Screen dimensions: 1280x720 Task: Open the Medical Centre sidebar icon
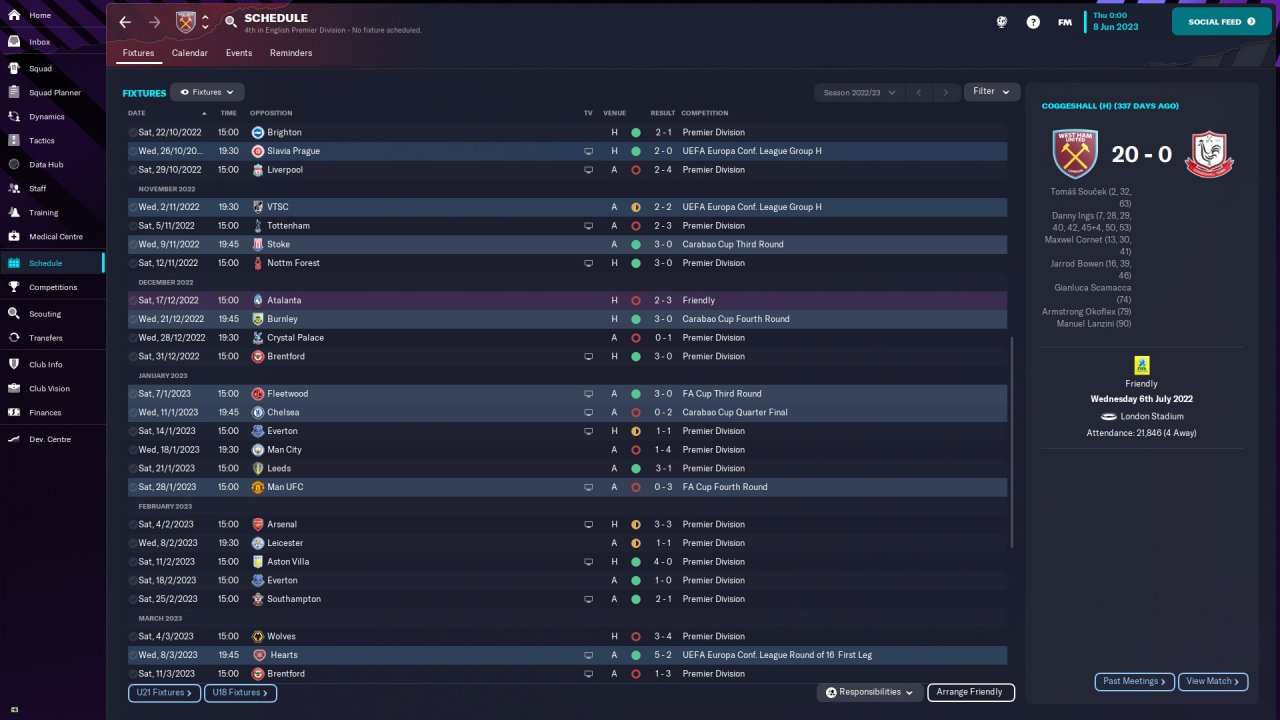pos(14,237)
